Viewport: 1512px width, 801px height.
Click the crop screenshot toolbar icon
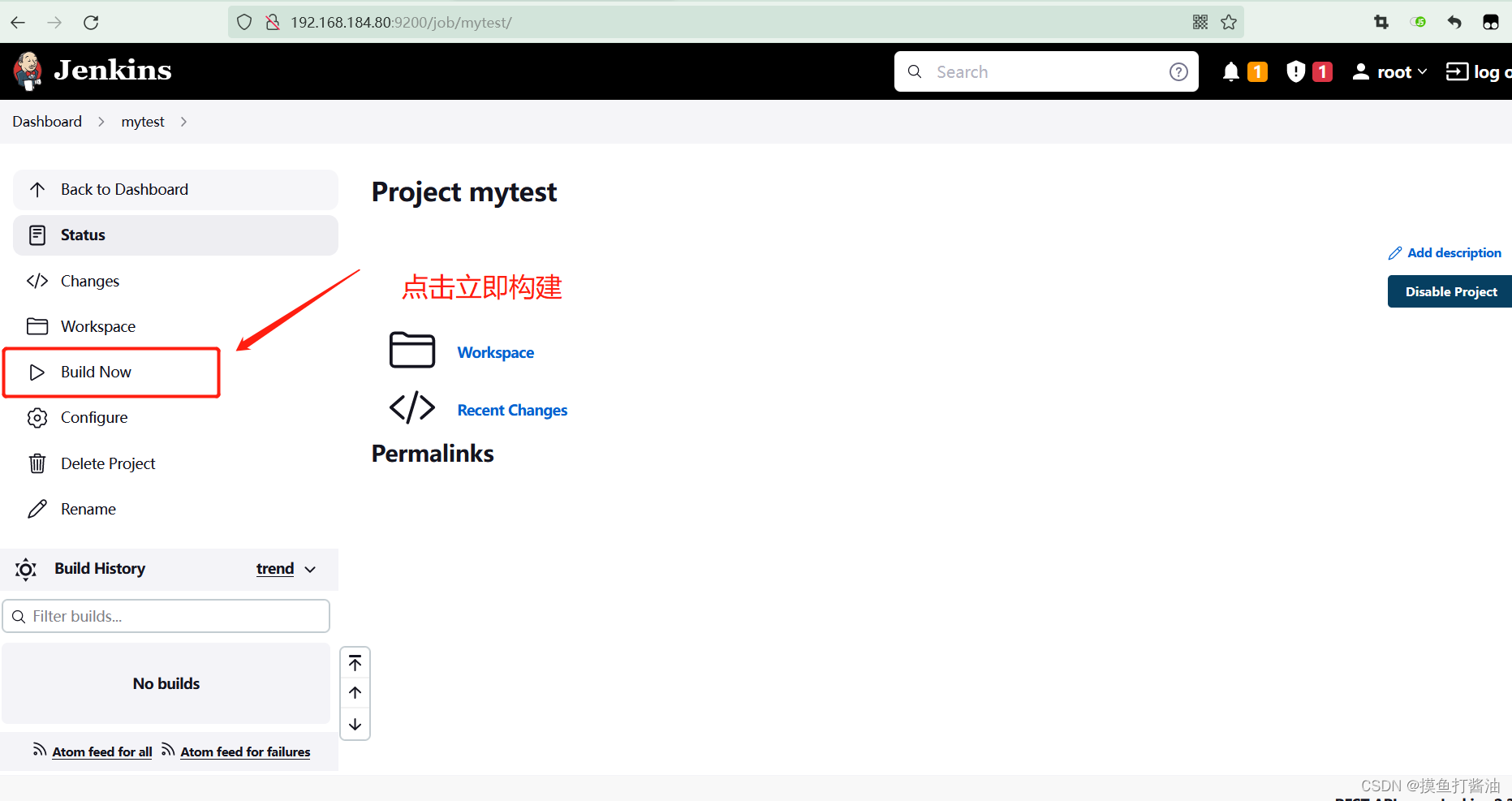(1381, 23)
